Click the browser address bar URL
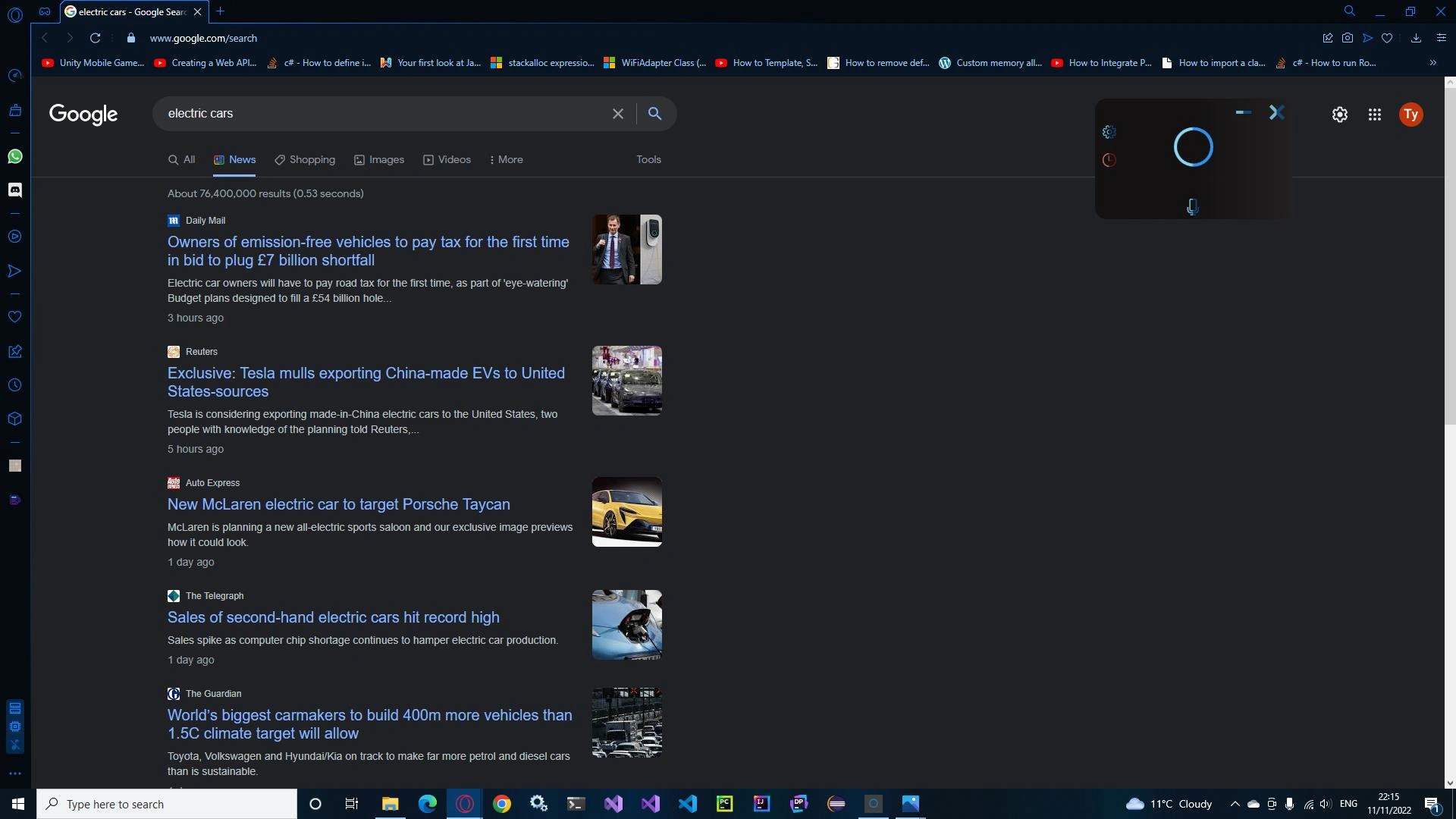This screenshot has width=1456, height=819. click(x=203, y=38)
